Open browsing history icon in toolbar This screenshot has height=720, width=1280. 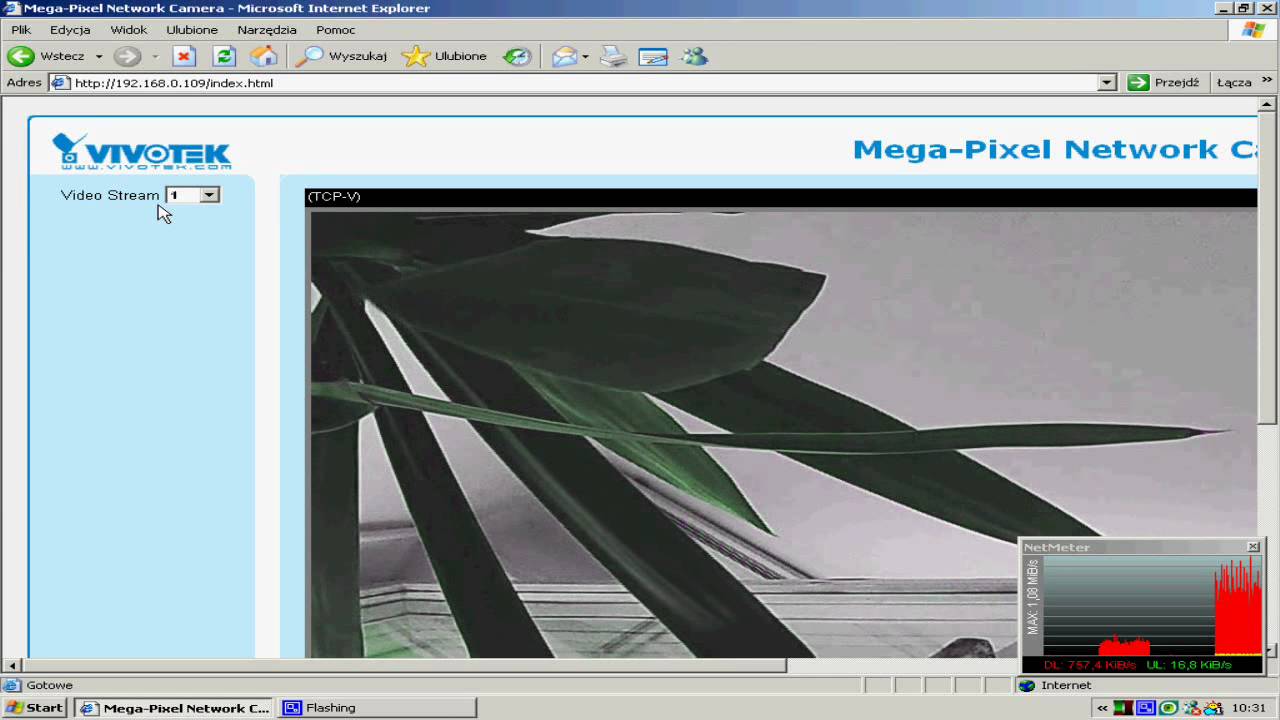[517, 56]
